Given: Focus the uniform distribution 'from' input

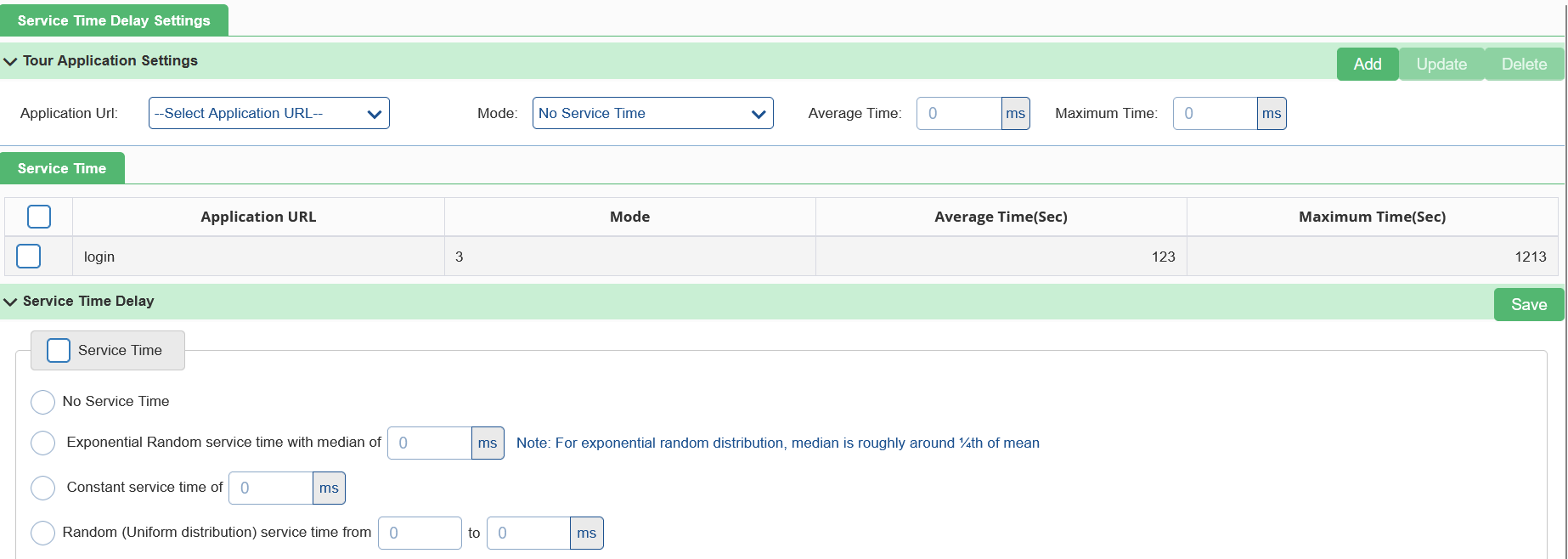Looking at the screenshot, I should click(x=420, y=533).
